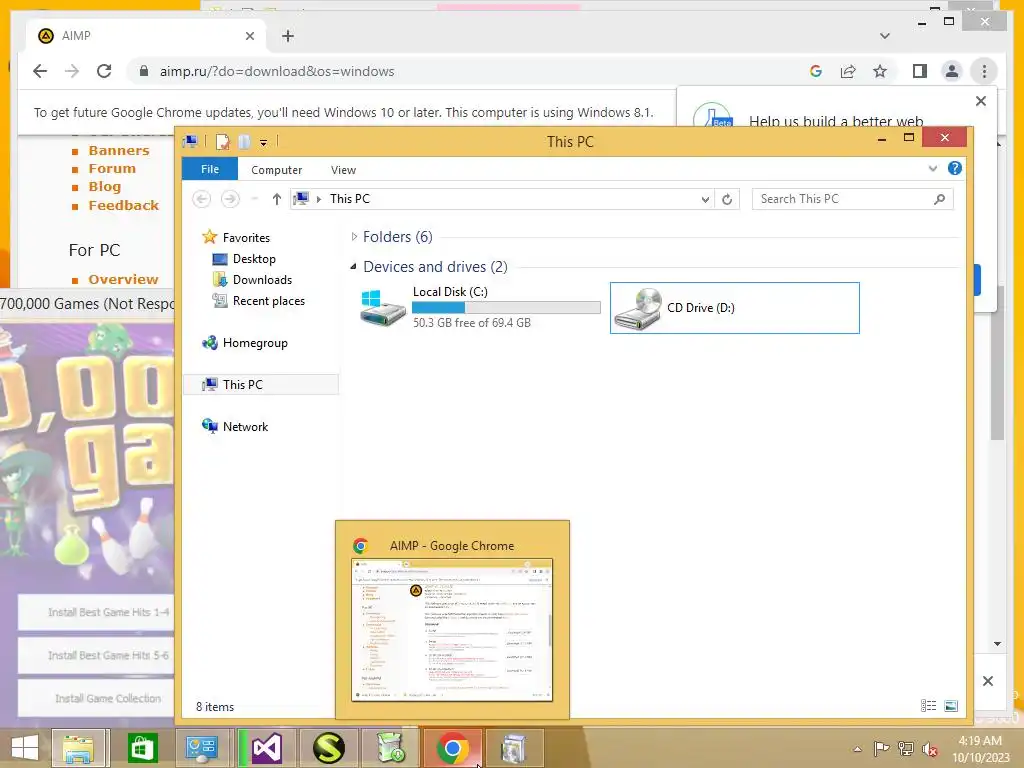Open the File tab in This PC
This screenshot has height=768, width=1024.
(x=210, y=169)
